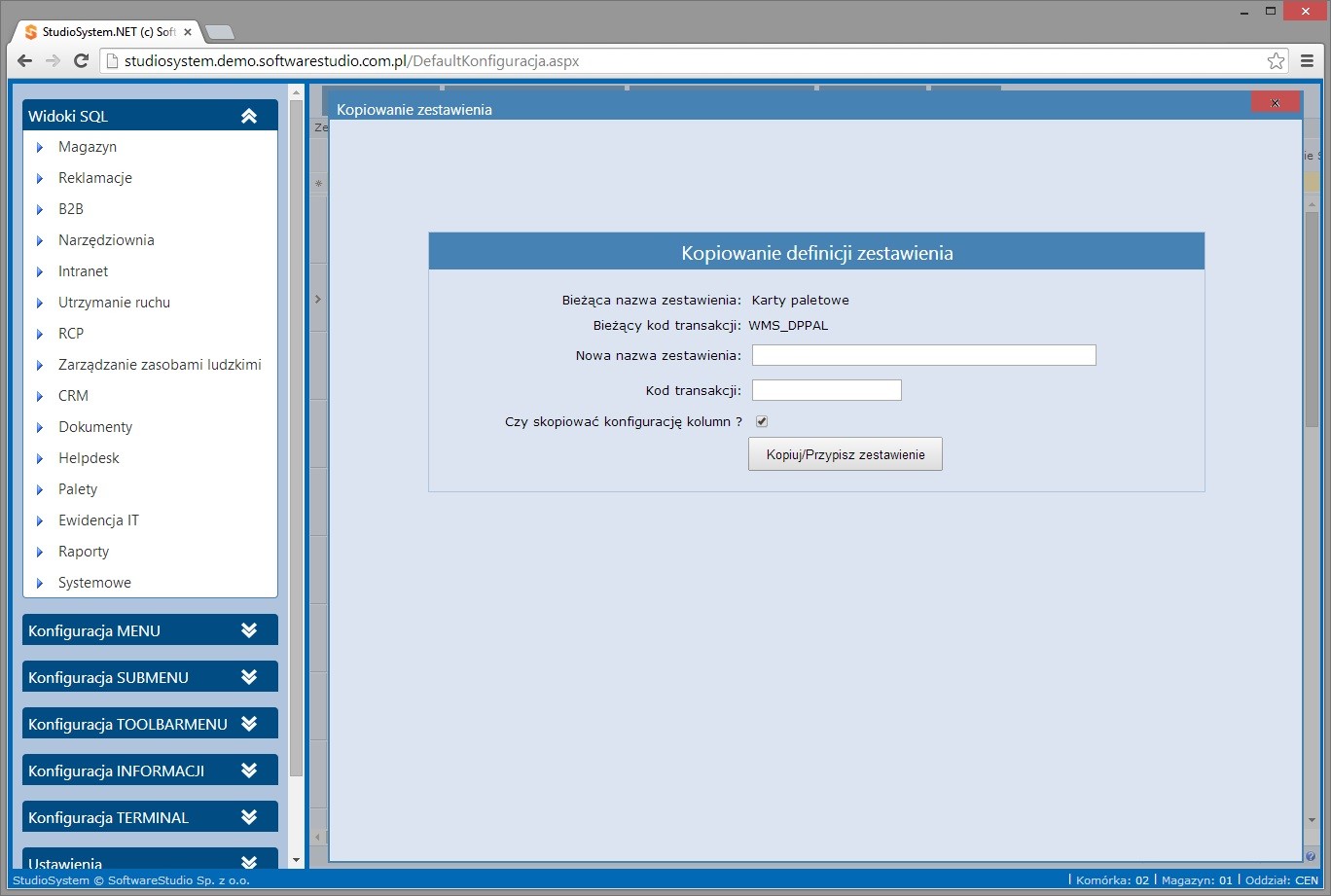Expand the Konfiguracja TOOLBARMENU panel
This screenshot has width=1331, height=896.
pyautogui.click(x=249, y=724)
